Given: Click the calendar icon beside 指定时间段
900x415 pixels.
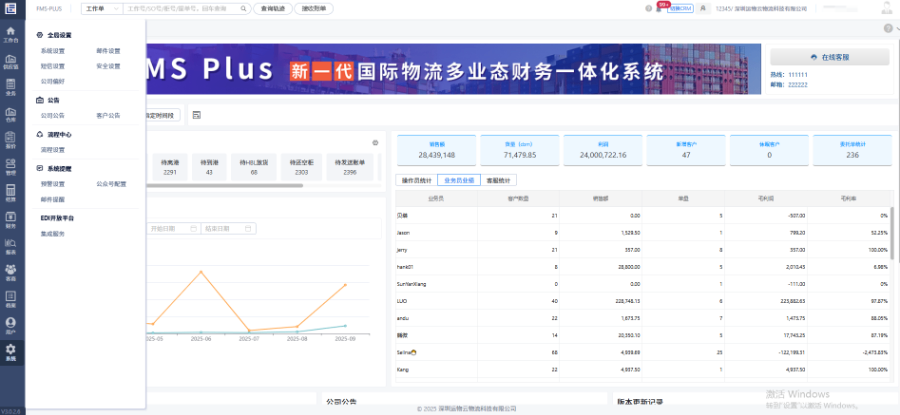Looking at the screenshot, I should 196,115.
